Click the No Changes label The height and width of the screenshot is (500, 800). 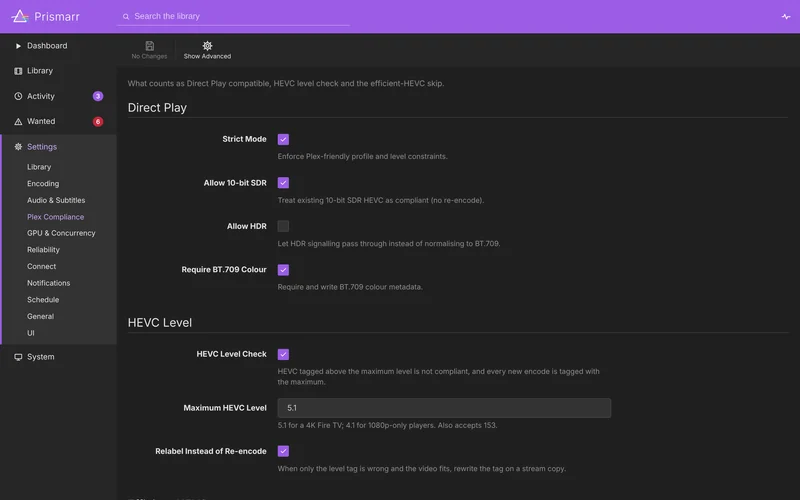149,56
